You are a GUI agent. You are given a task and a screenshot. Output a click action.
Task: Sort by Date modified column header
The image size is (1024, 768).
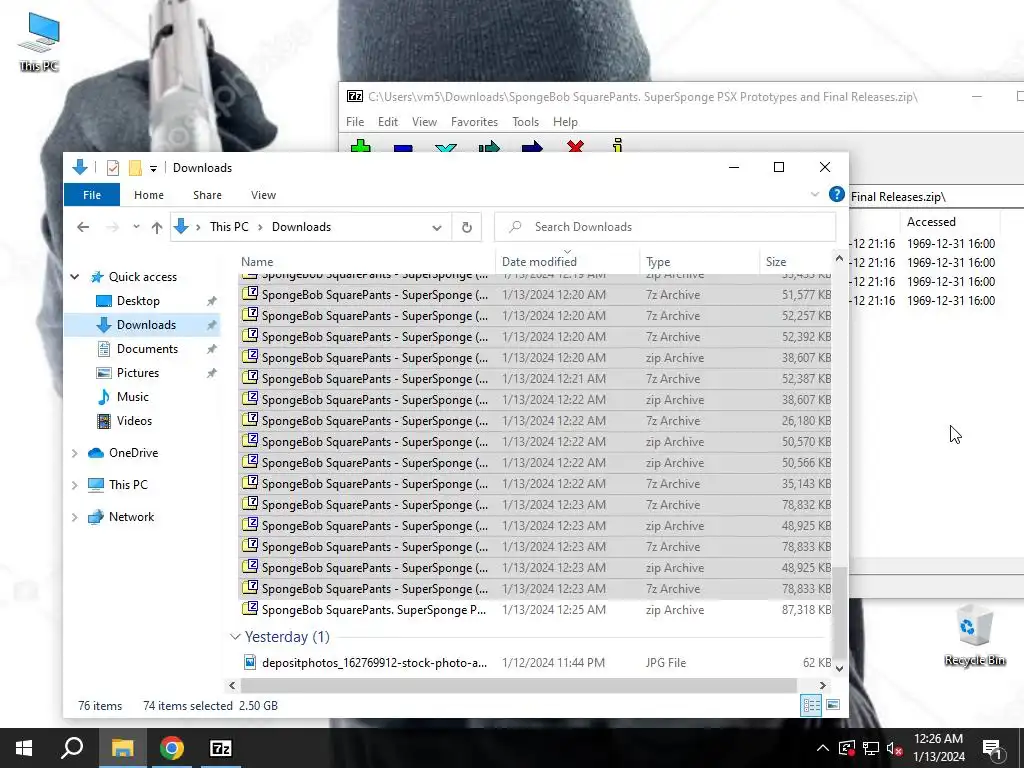tap(567, 262)
